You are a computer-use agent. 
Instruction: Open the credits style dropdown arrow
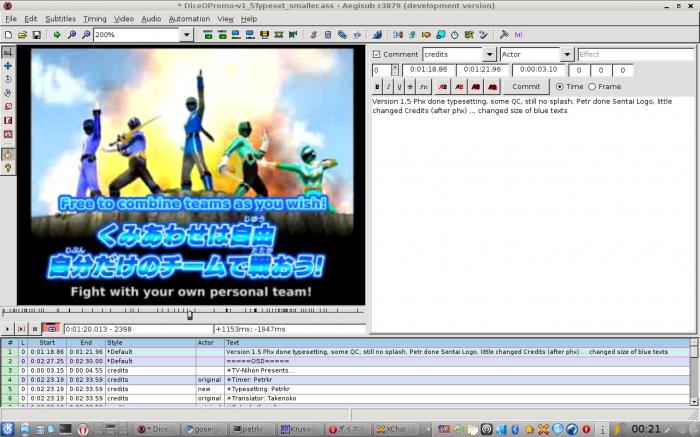pyautogui.click(x=489, y=54)
